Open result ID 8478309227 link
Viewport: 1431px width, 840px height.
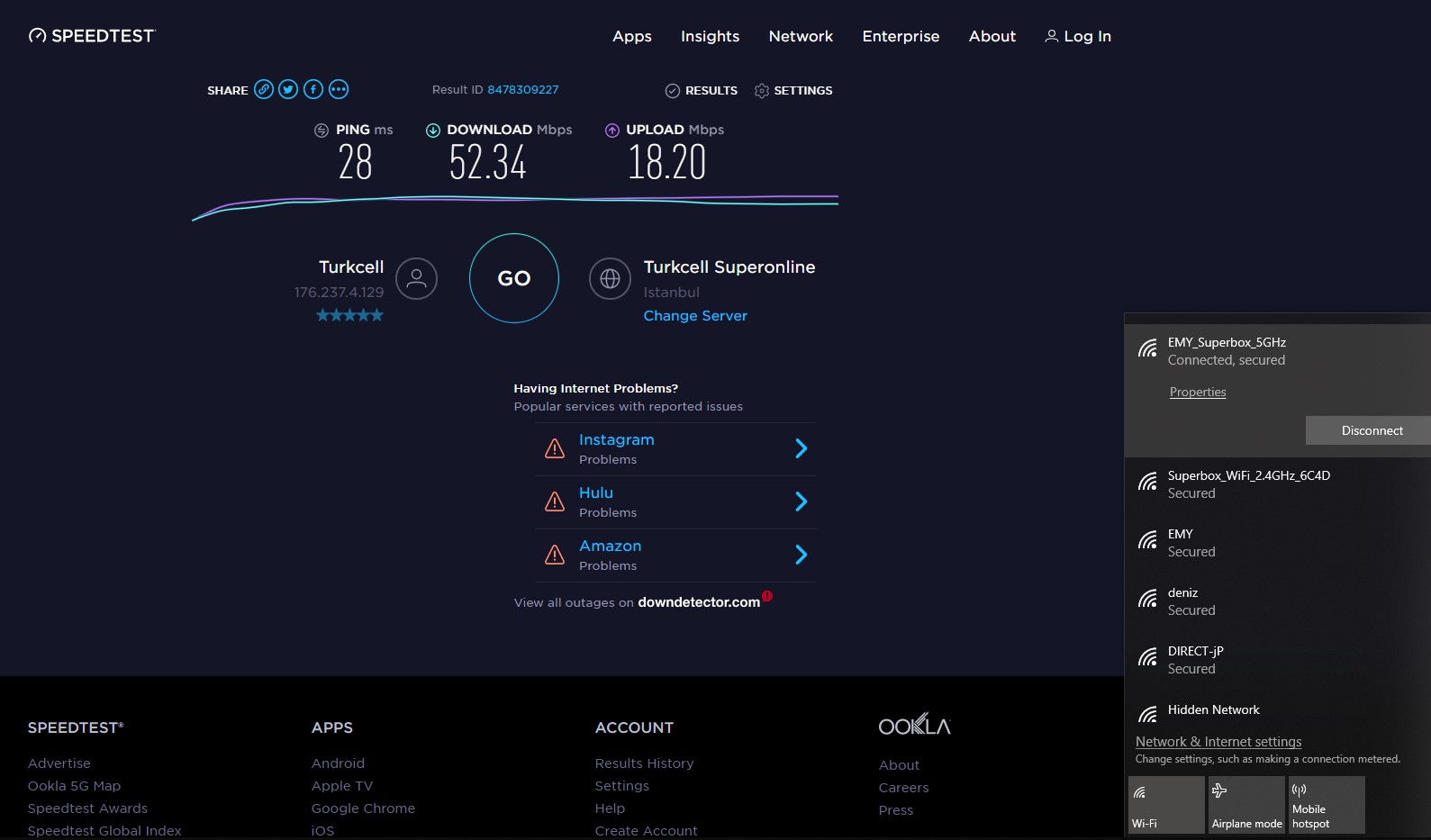[523, 90]
